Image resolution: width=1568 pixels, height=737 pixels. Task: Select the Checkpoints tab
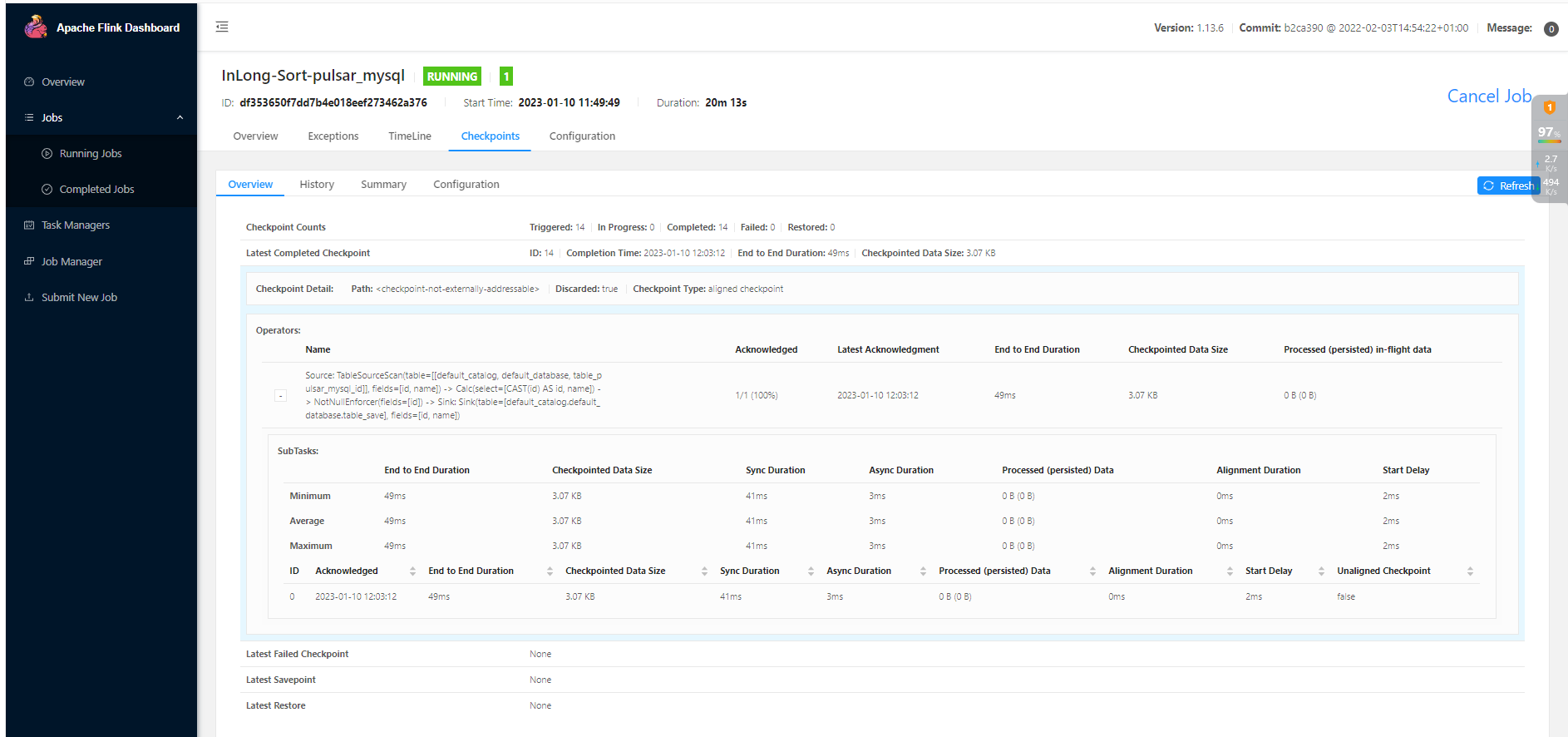(x=491, y=136)
